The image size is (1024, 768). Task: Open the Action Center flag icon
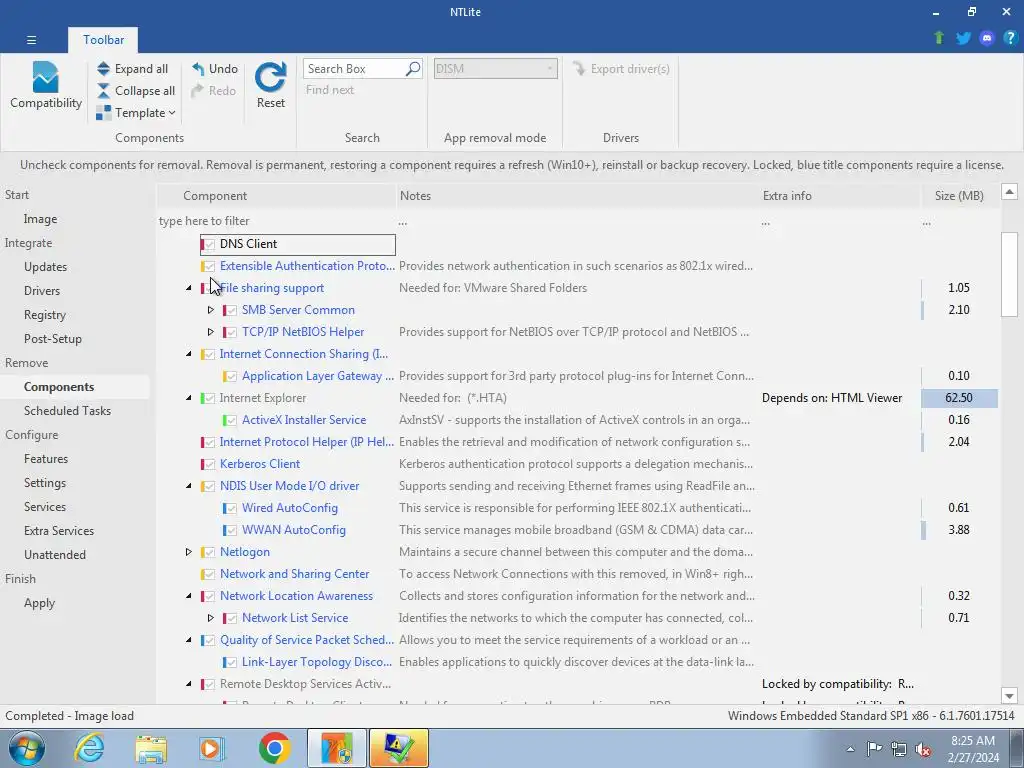(x=874, y=749)
